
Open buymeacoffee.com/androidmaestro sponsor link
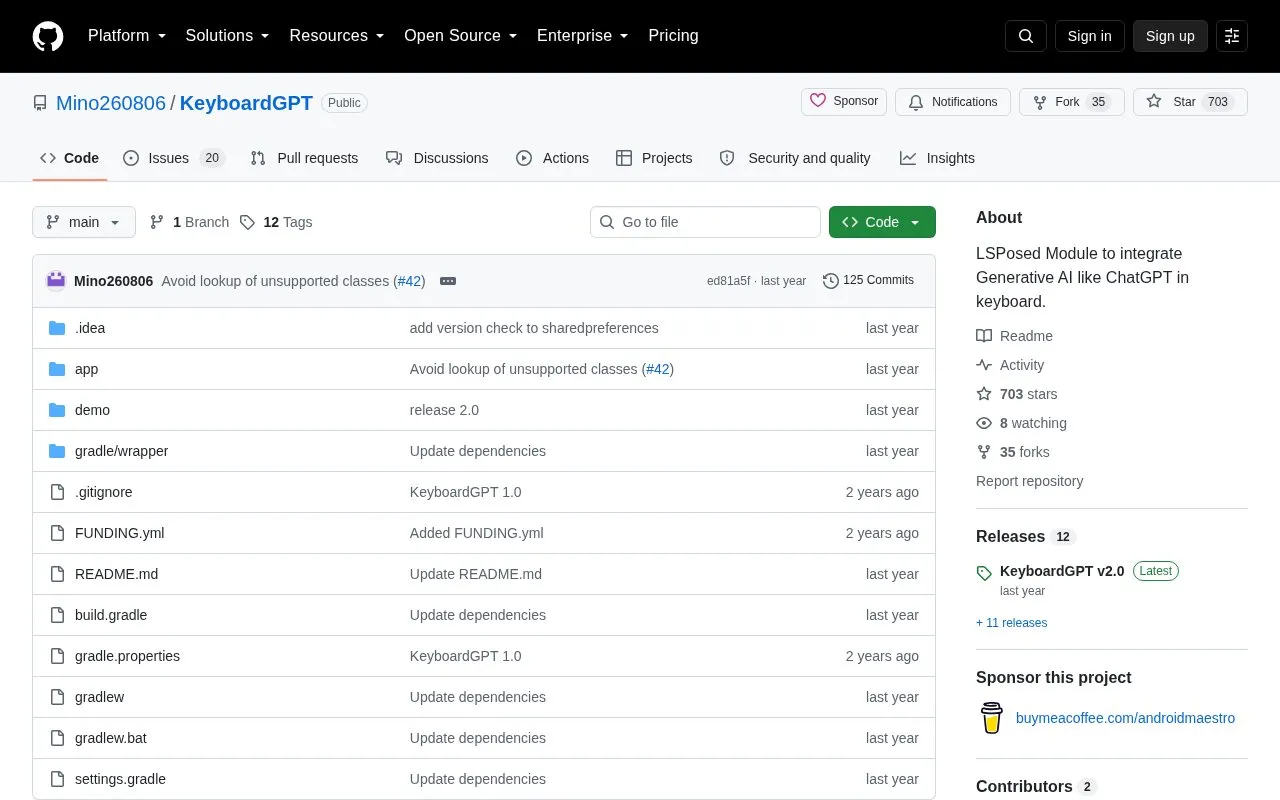coord(1125,718)
